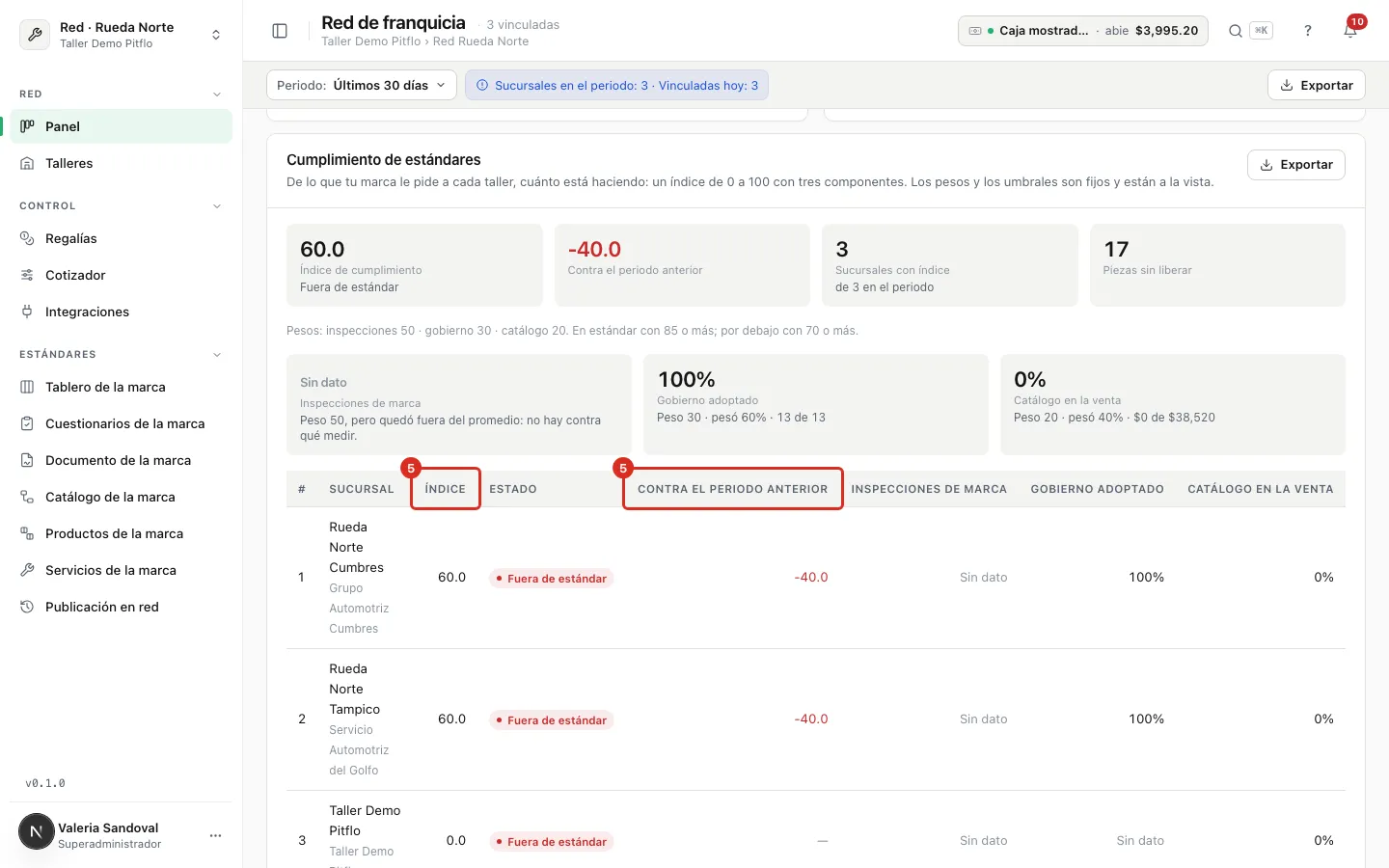Click the Publicación en red history icon

pos(27,607)
